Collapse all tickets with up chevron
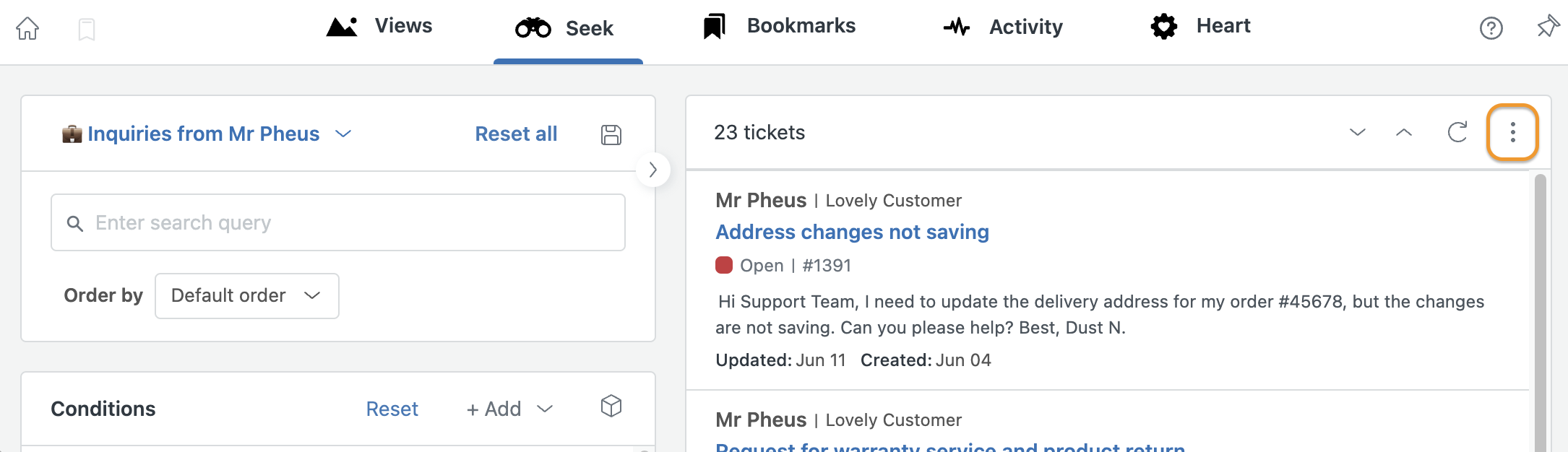 [1404, 132]
